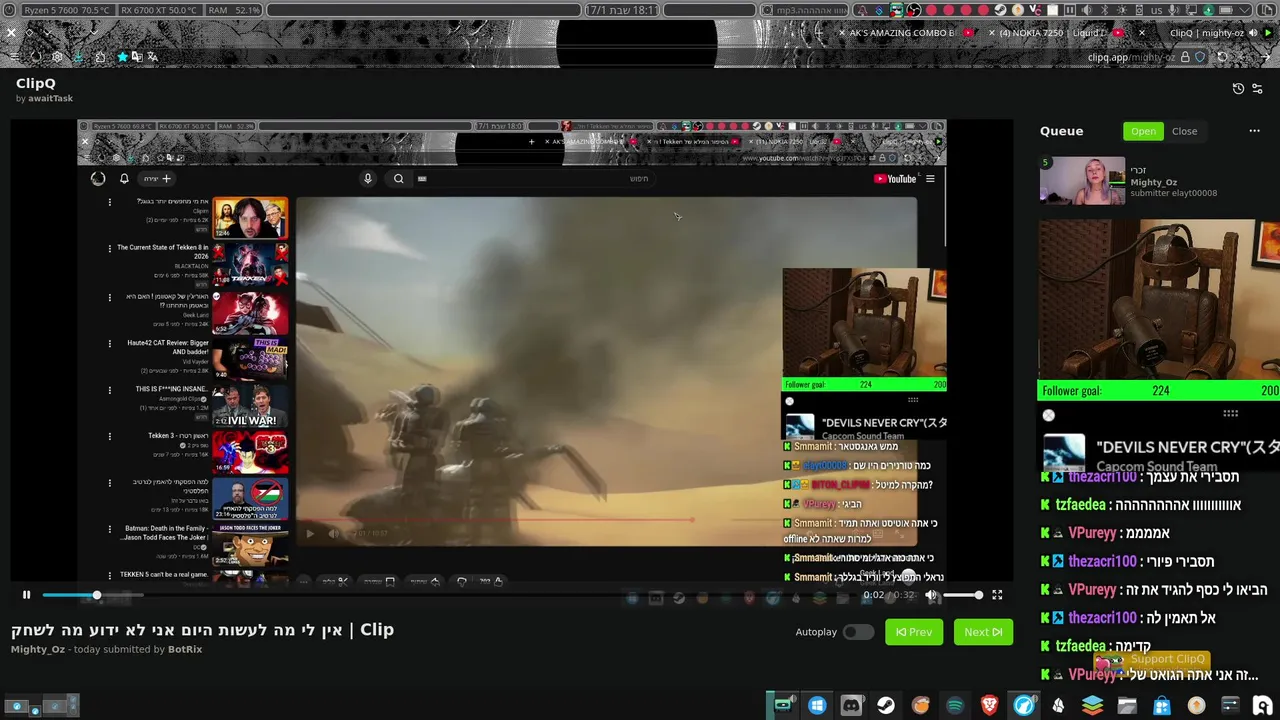The height and width of the screenshot is (720, 1280).
Task: Close the clip queue
Action: 1184,131
